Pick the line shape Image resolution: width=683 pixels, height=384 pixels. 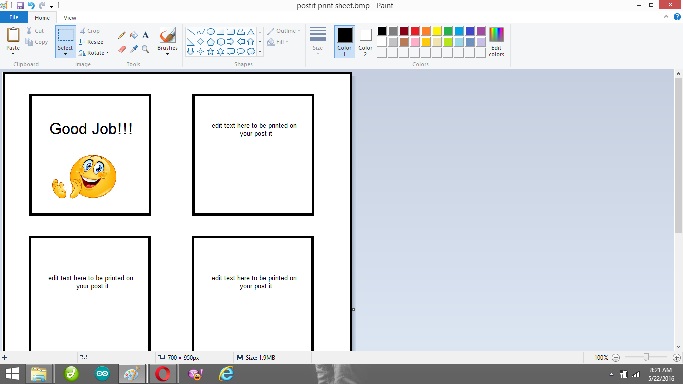click(190, 31)
